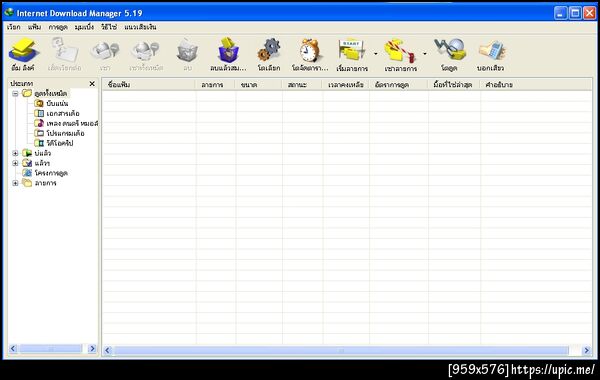Select the Documents category in the tree
This screenshot has width=600, height=380.
pyautogui.click(x=63, y=113)
